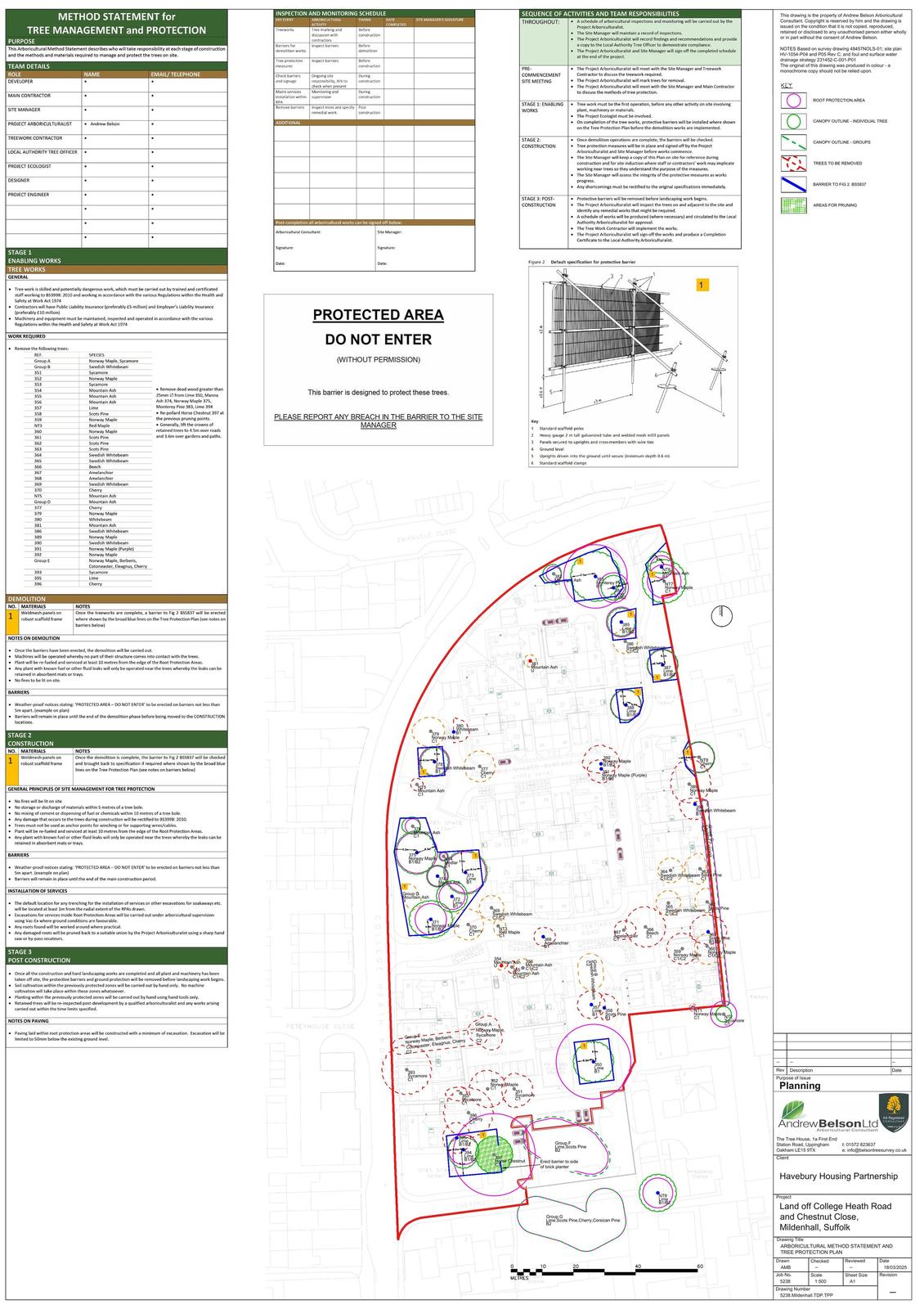Click the Areas For Pruning hatch swatch

tap(791, 206)
